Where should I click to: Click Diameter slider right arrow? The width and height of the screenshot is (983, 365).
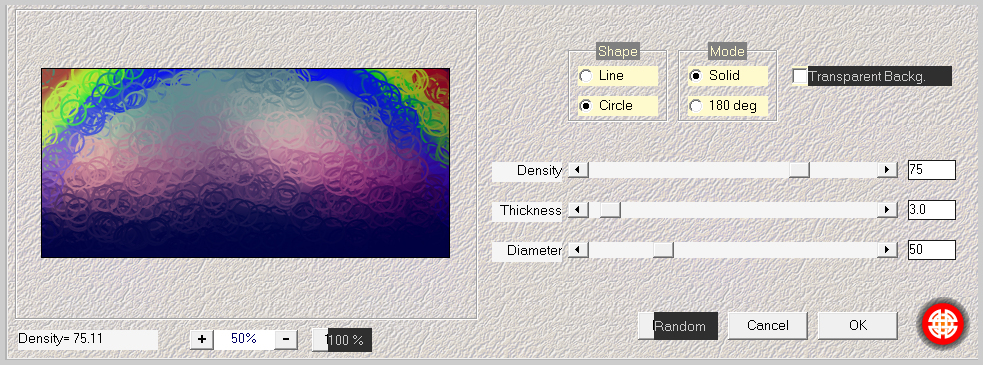(886, 250)
